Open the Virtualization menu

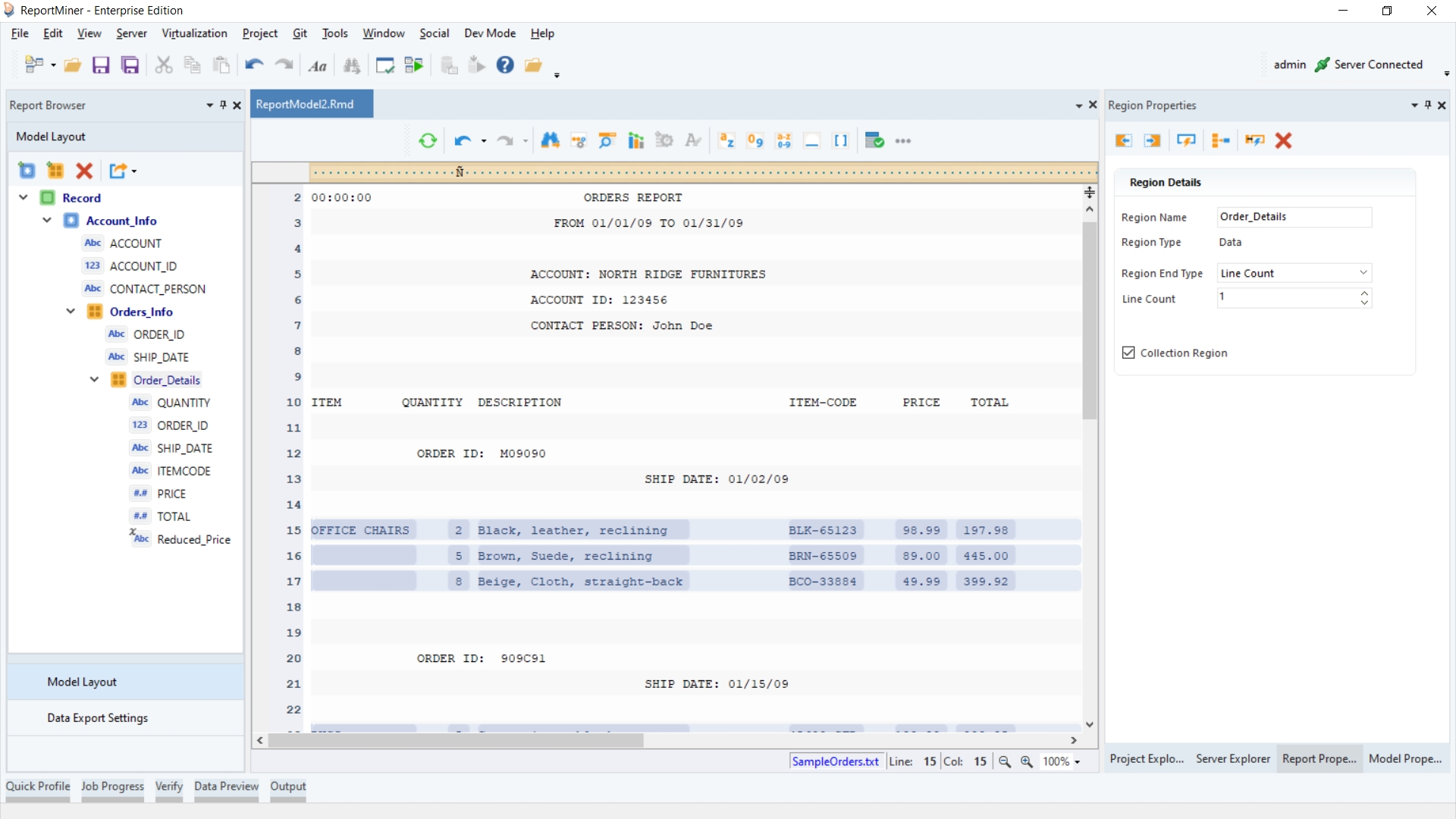pyautogui.click(x=194, y=33)
